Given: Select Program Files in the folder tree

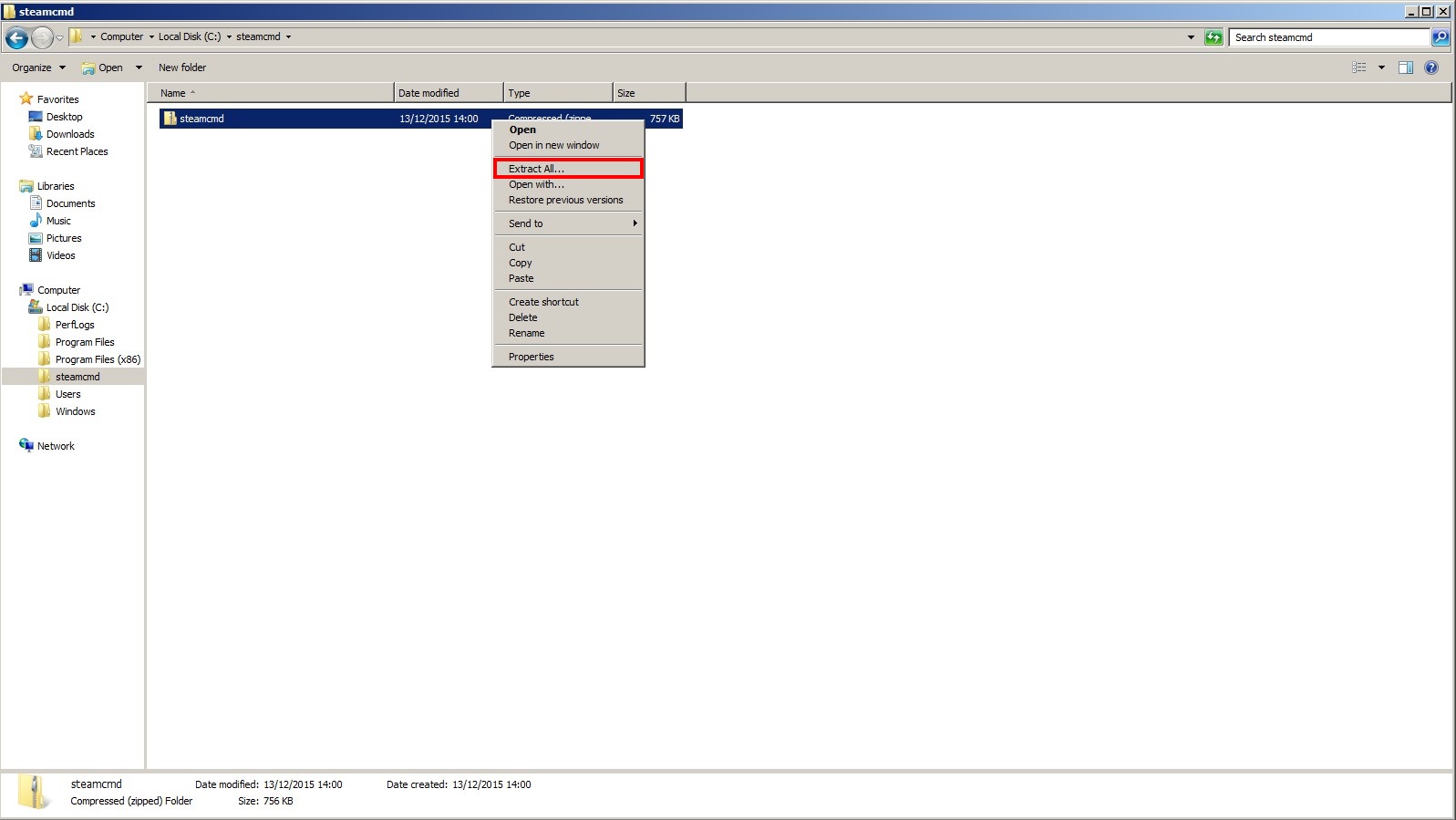Looking at the screenshot, I should coord(85,342).
